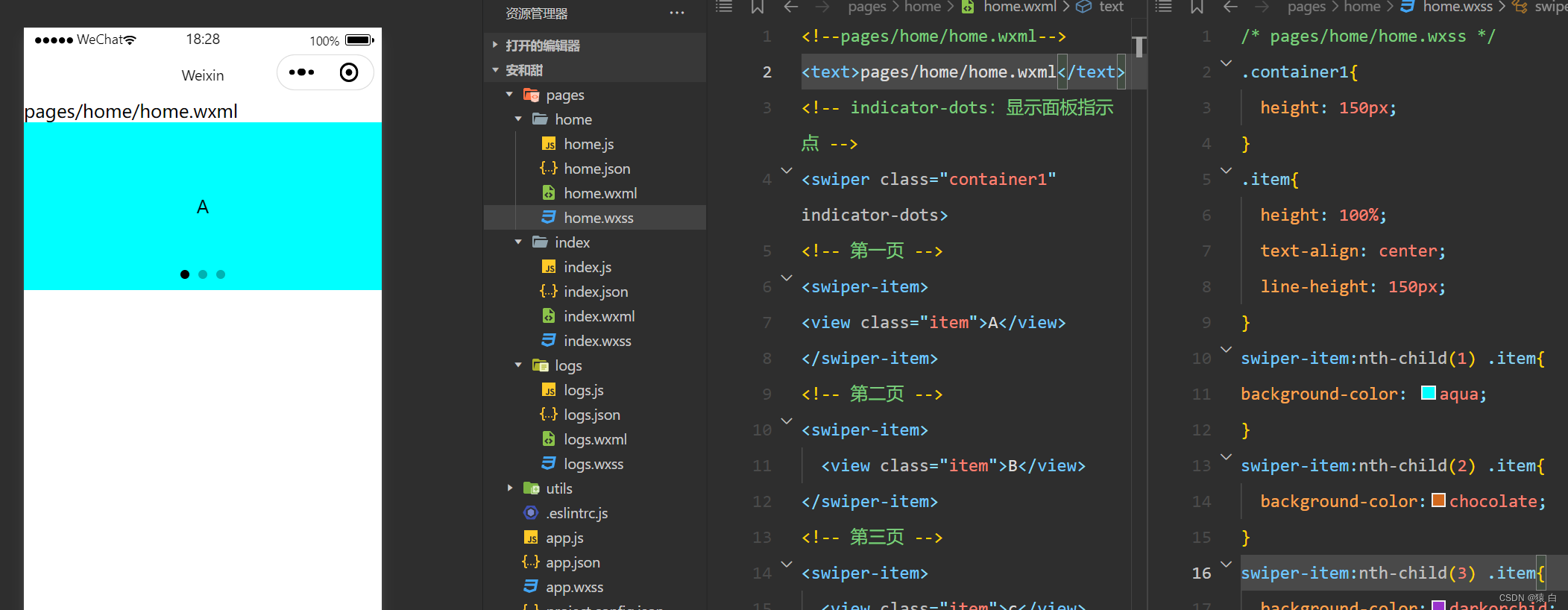Click the pages folder icon
1568x610 pixels.
click(x=531, y=95)
